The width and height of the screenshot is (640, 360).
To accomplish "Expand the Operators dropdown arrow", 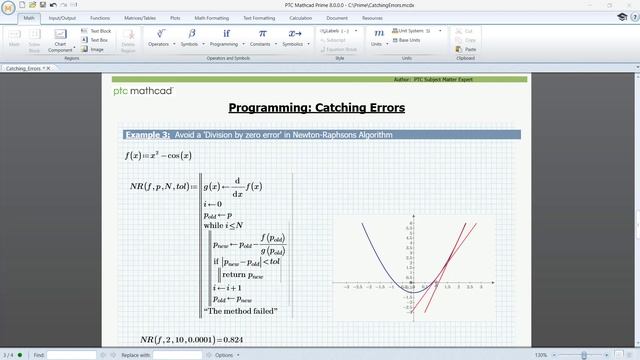I will [x=174, y=44].
